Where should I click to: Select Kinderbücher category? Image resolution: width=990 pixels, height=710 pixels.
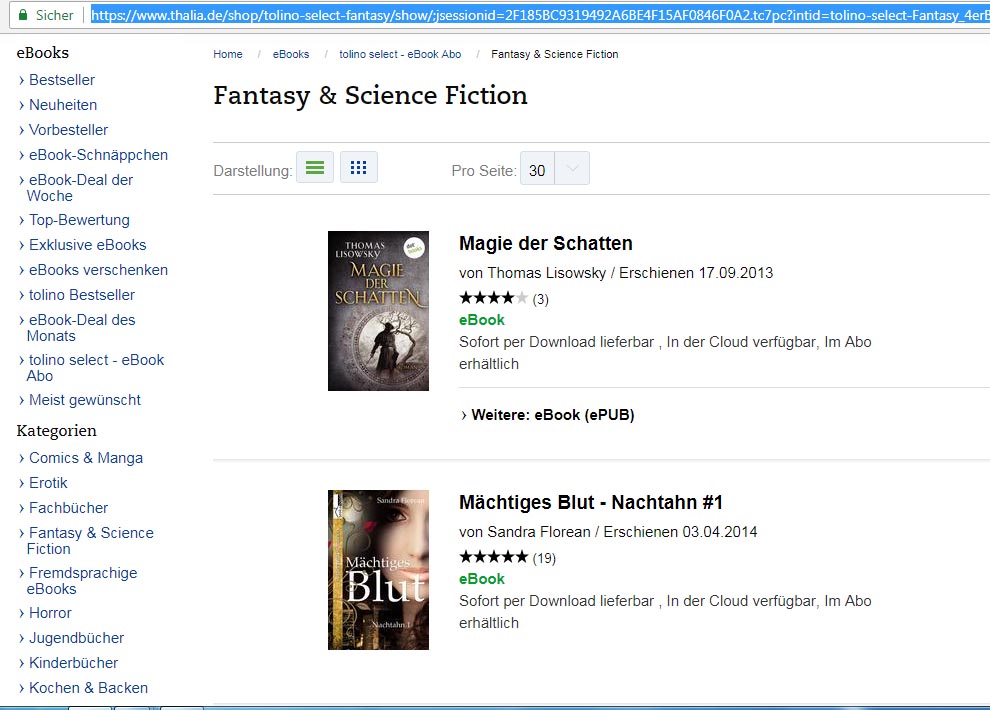[73, 663]
